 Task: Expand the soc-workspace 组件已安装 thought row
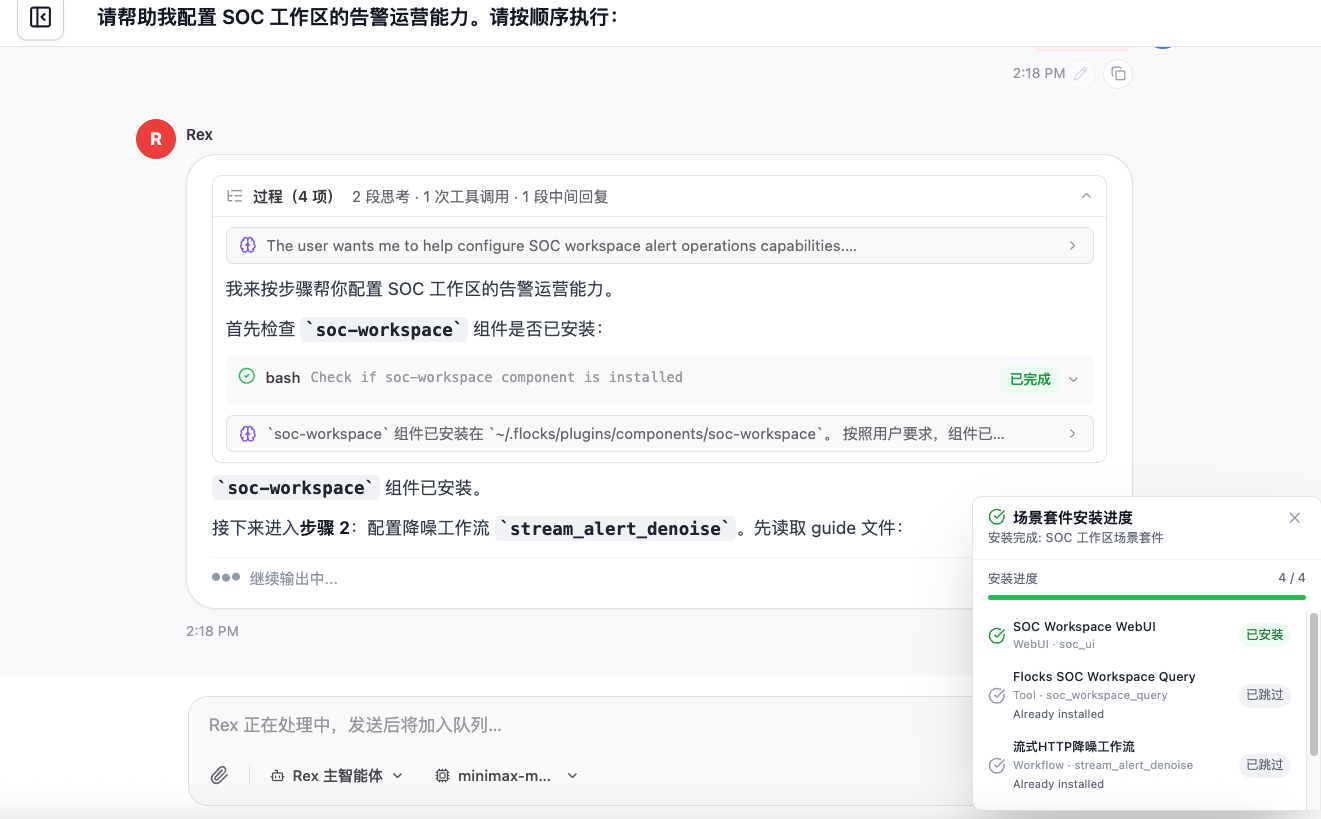[659, 433]
